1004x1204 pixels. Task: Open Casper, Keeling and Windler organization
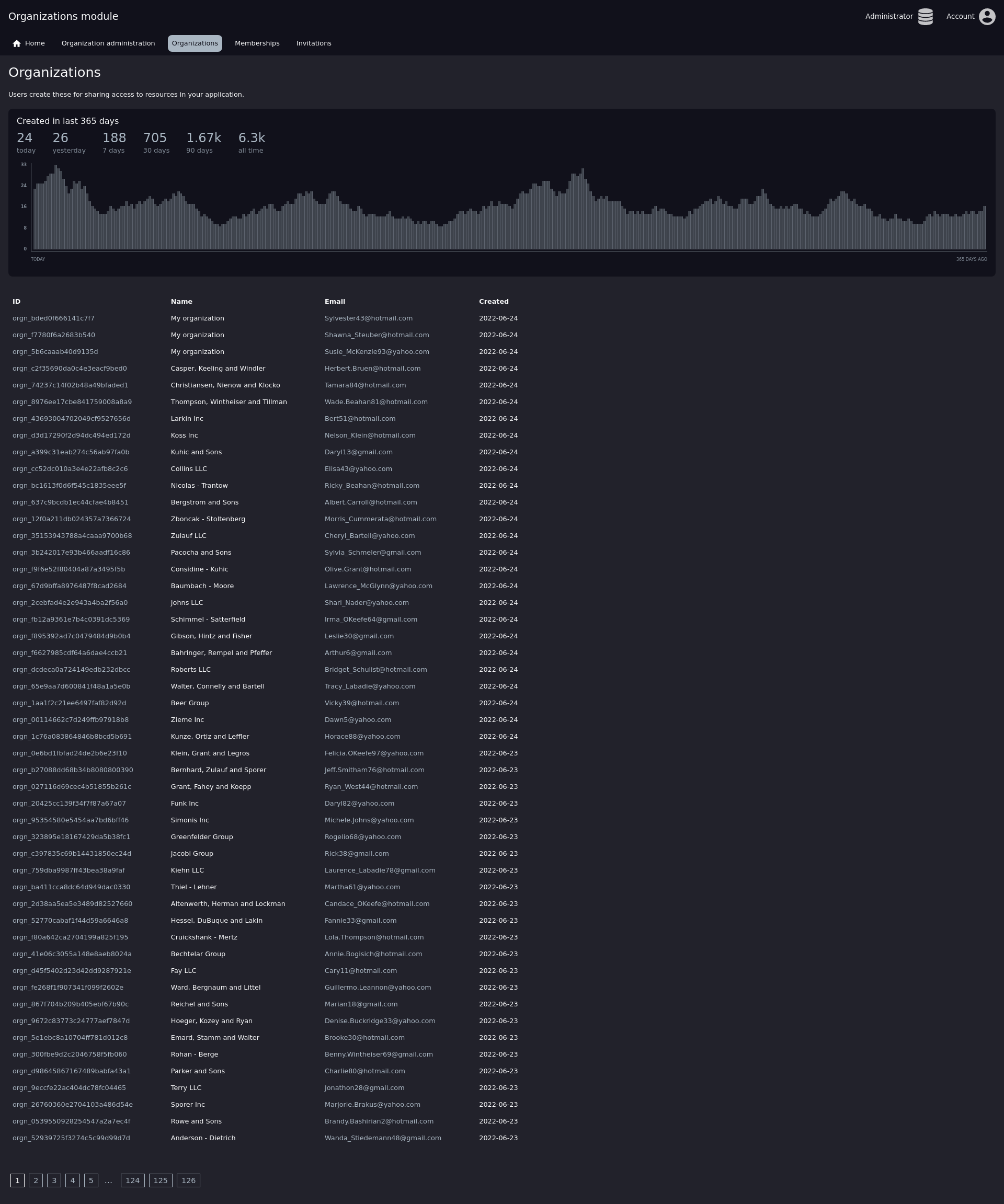tap(218, 369)
